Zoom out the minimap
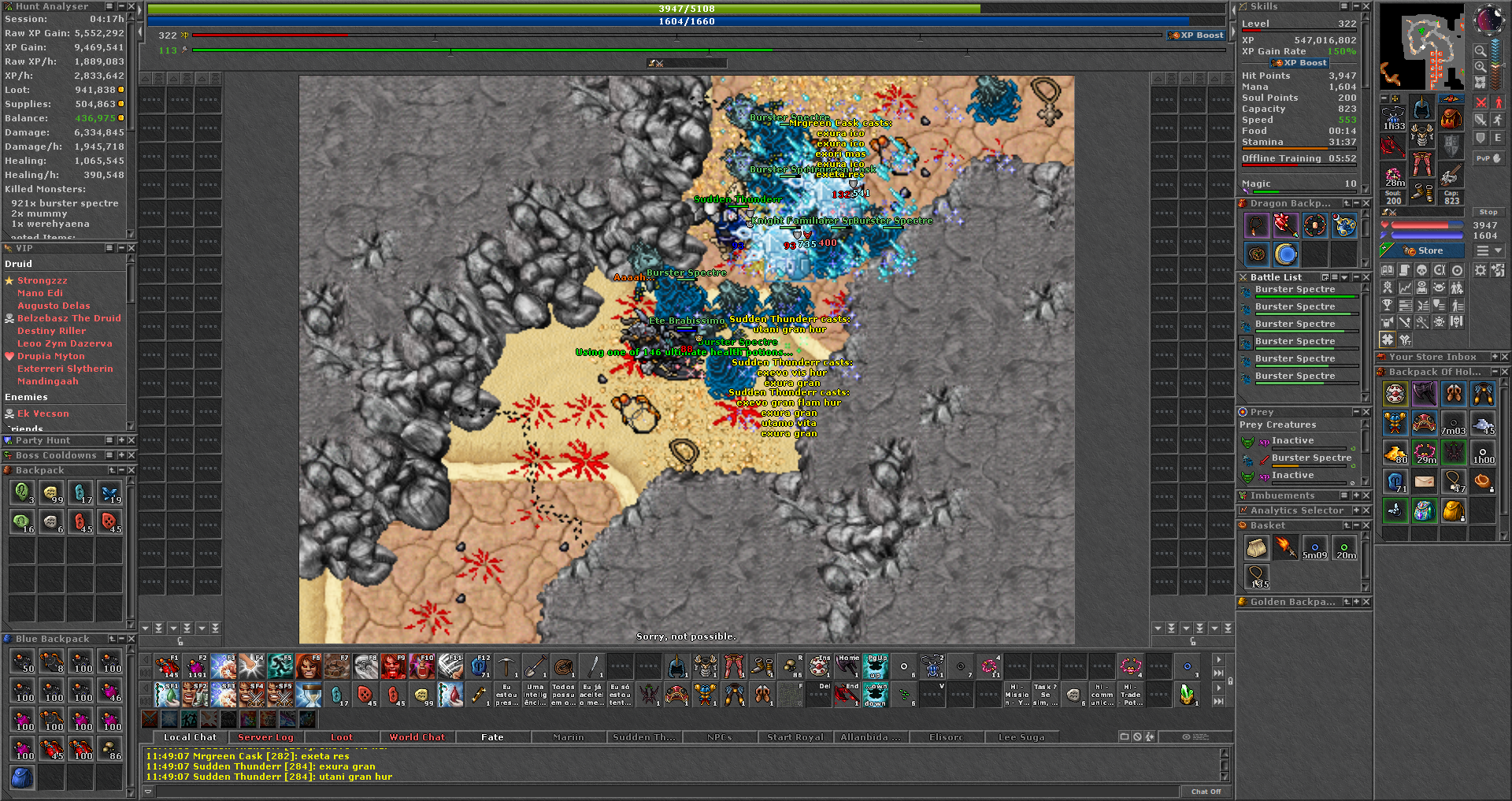The width and height of the screenshot is (1512, 801). (1480, 51)
